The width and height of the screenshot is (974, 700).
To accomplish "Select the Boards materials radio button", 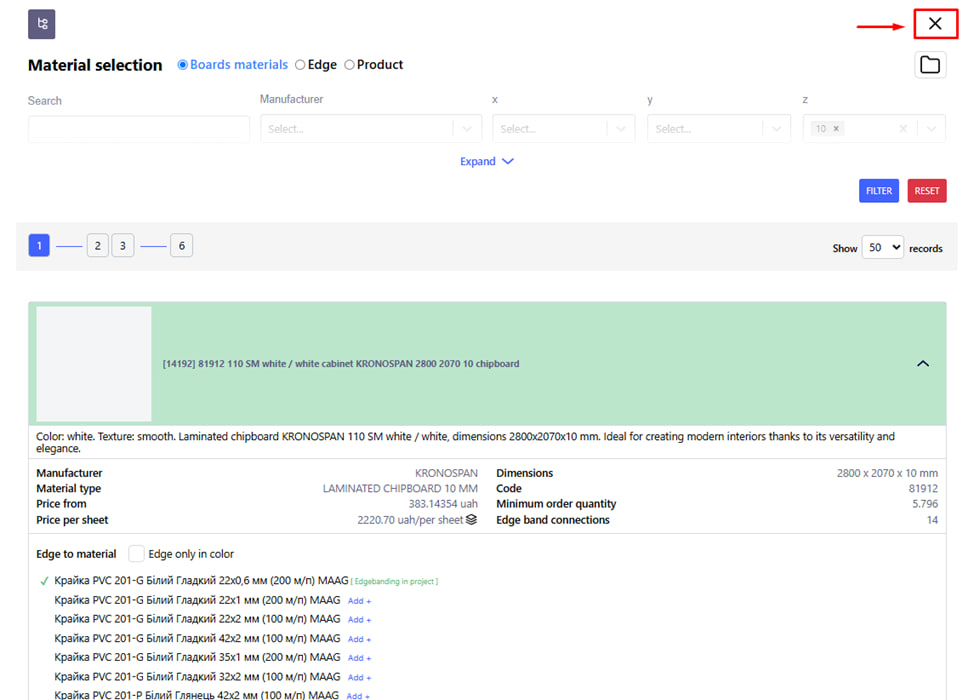I will 183,65.
